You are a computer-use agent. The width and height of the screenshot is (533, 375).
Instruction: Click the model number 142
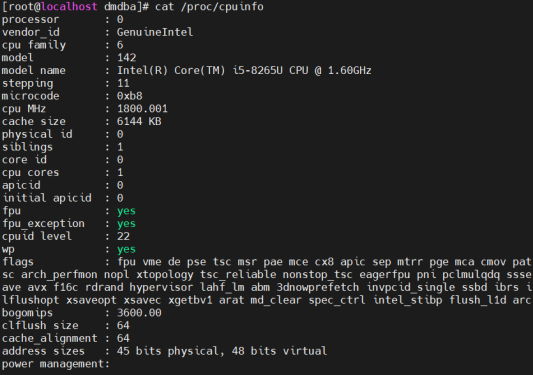126,58
